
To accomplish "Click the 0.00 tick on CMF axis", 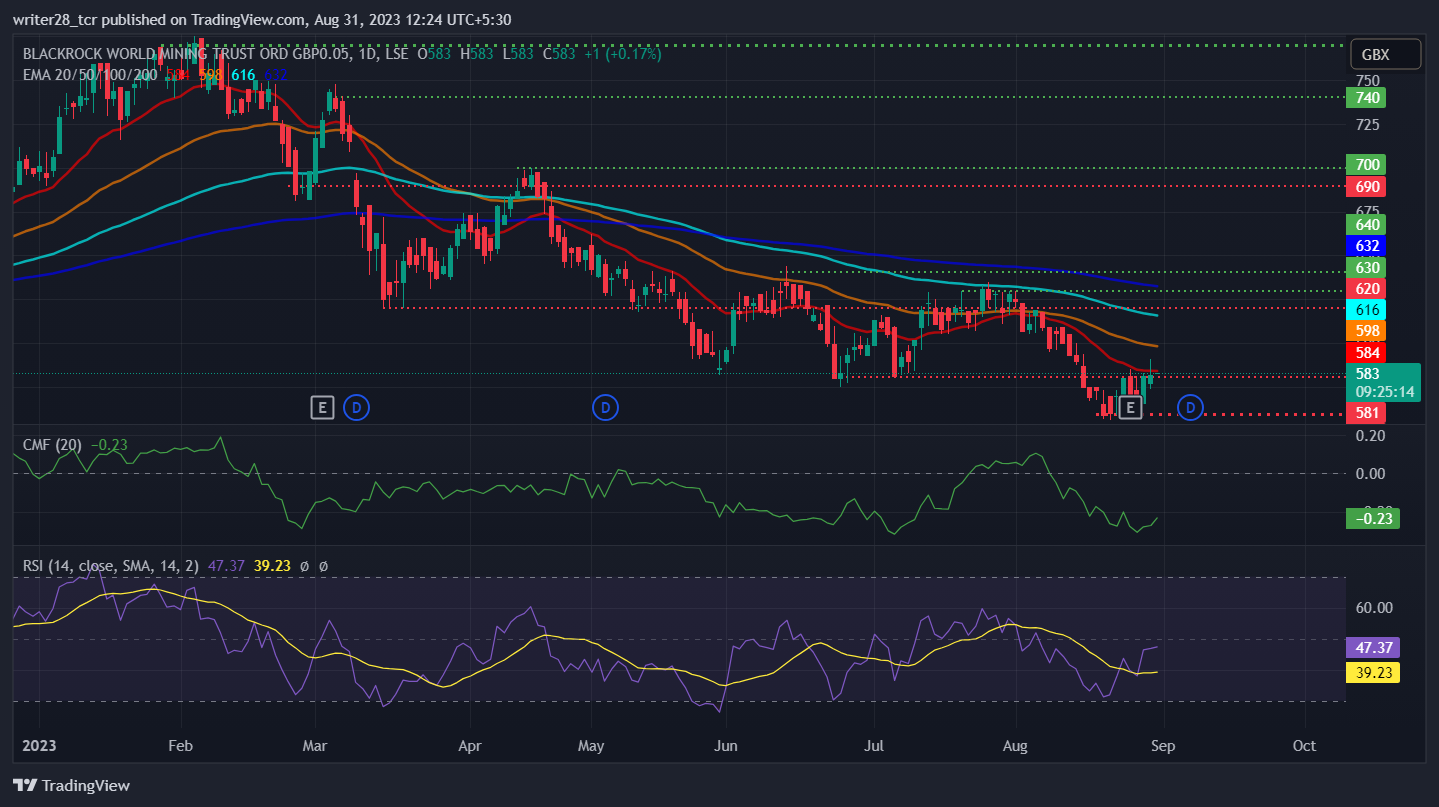I will 1369,473.
